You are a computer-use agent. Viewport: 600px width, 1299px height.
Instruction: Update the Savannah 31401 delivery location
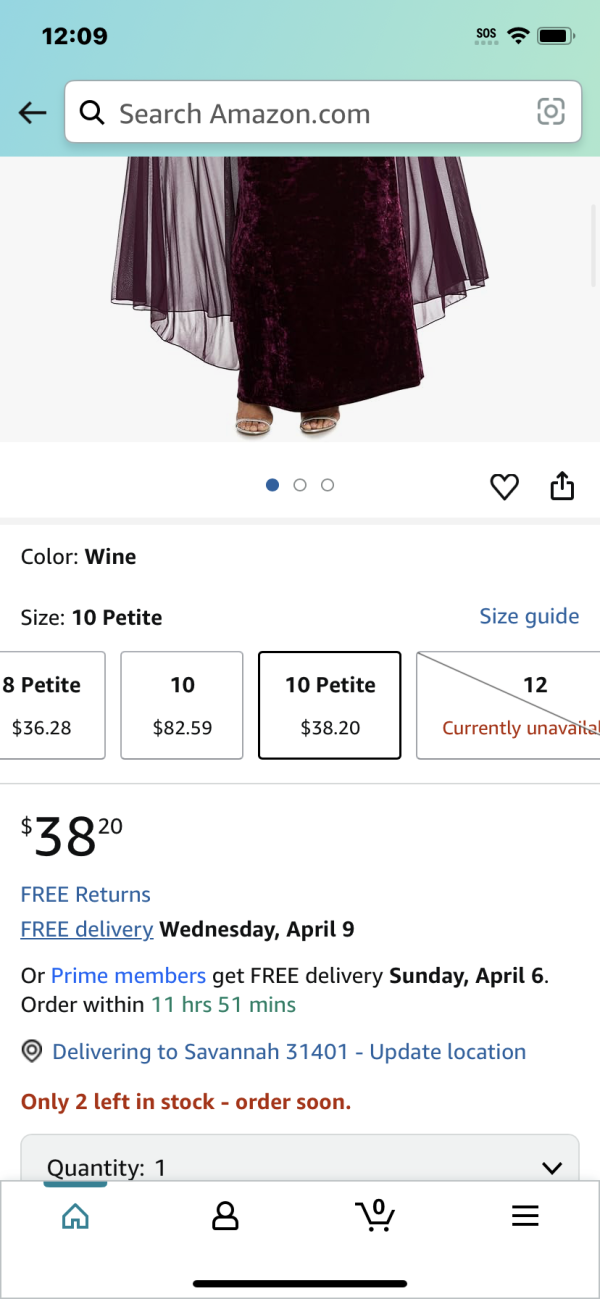(x=289, y=1052)
